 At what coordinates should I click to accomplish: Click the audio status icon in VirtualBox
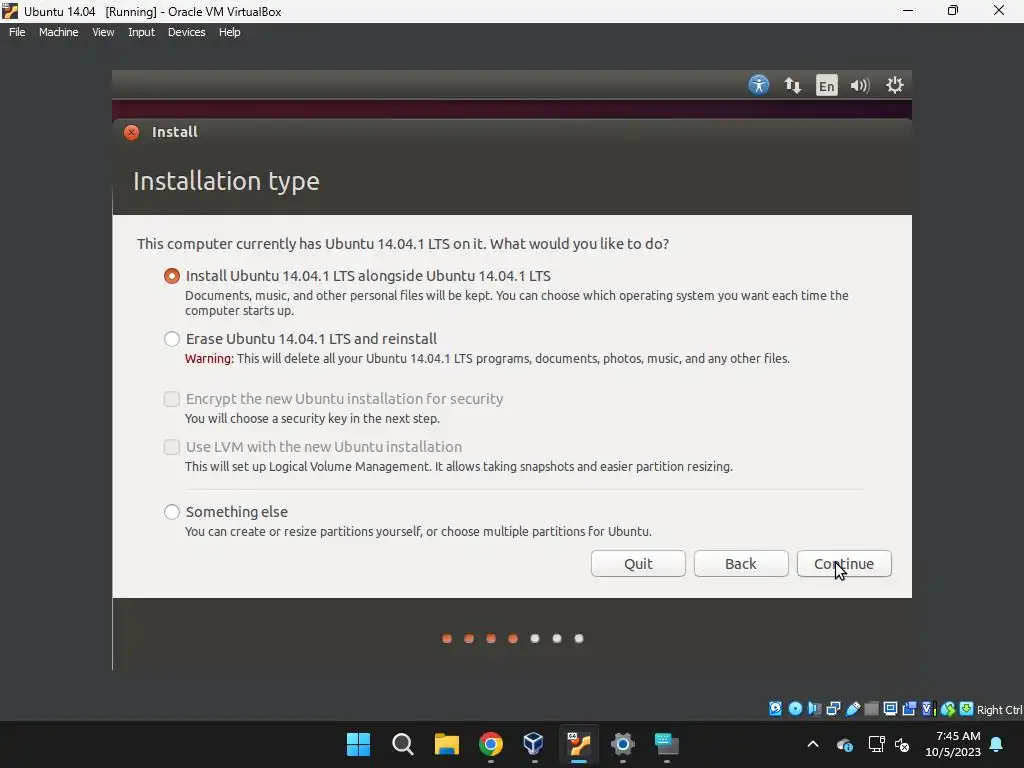814,709
